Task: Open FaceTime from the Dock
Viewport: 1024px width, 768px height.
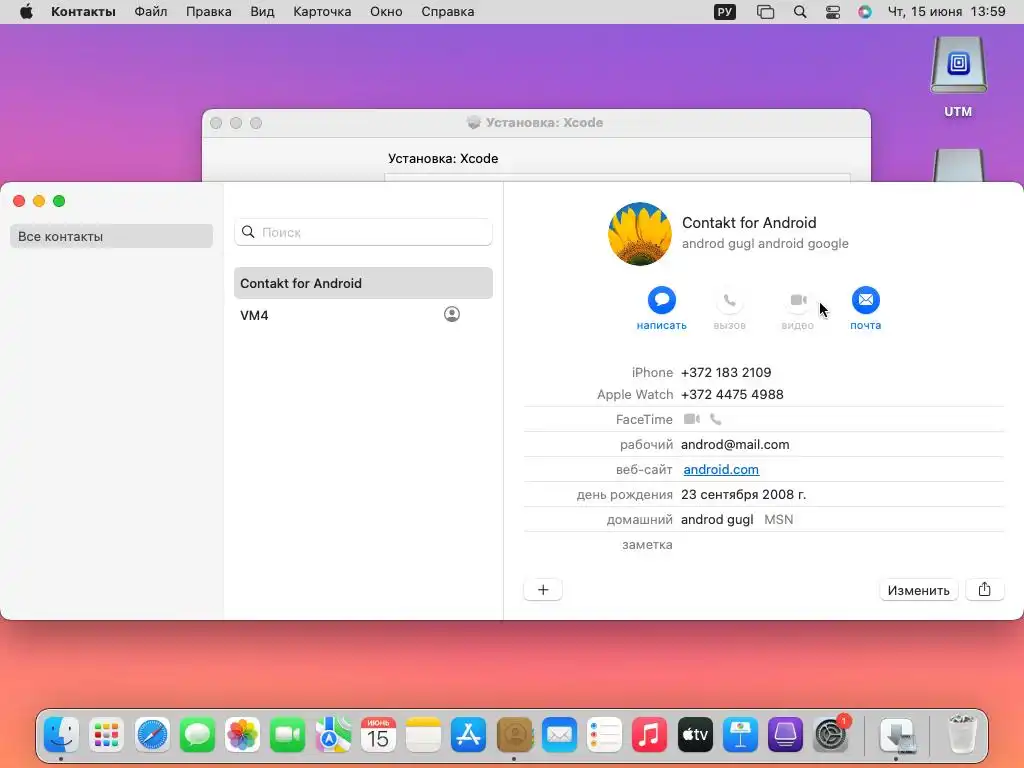Action: click(287, 735)
